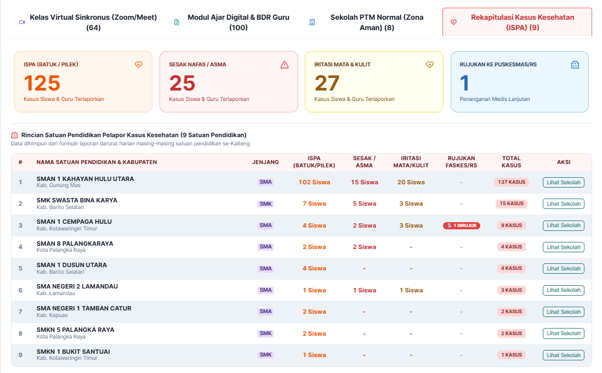This screenshot has width=602, height=373.
Task: Click school name SMKN 1 BUKIT SANTUAI
Action: click(x=73, y=352)
